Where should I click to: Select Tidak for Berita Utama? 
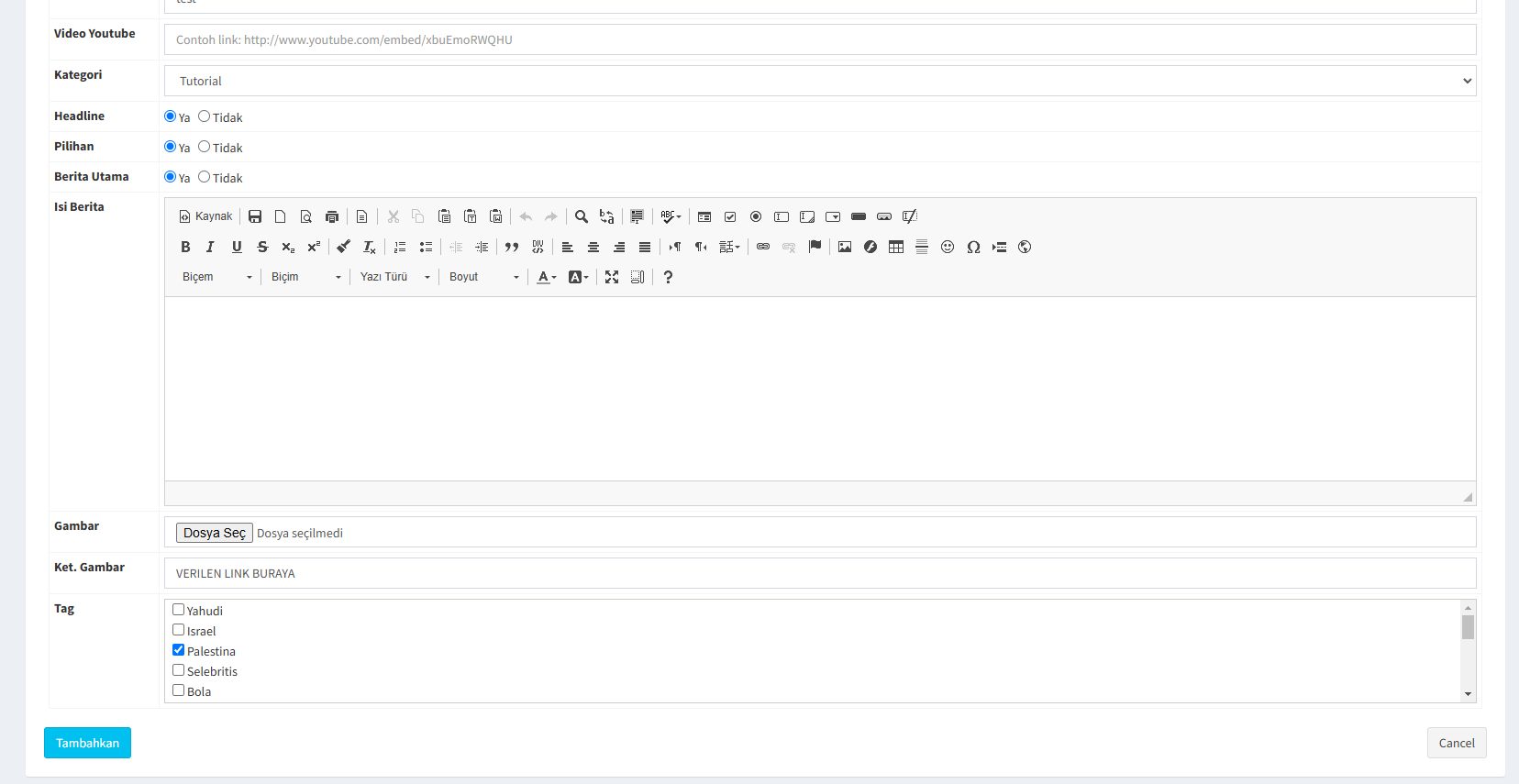(x=204, y=177)
